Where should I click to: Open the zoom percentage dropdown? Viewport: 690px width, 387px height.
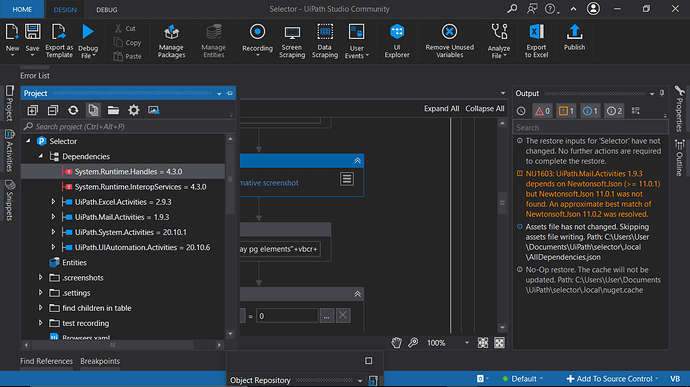point(467,343)
